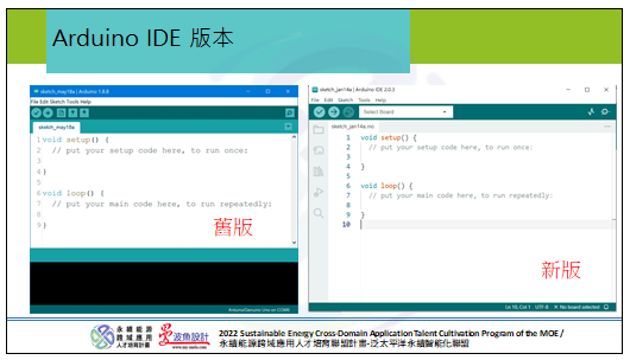Maximize the Arduino IDE 2.0.3 window
The width and height of the screenshot is (630, 360).
[x=587, y=90]
